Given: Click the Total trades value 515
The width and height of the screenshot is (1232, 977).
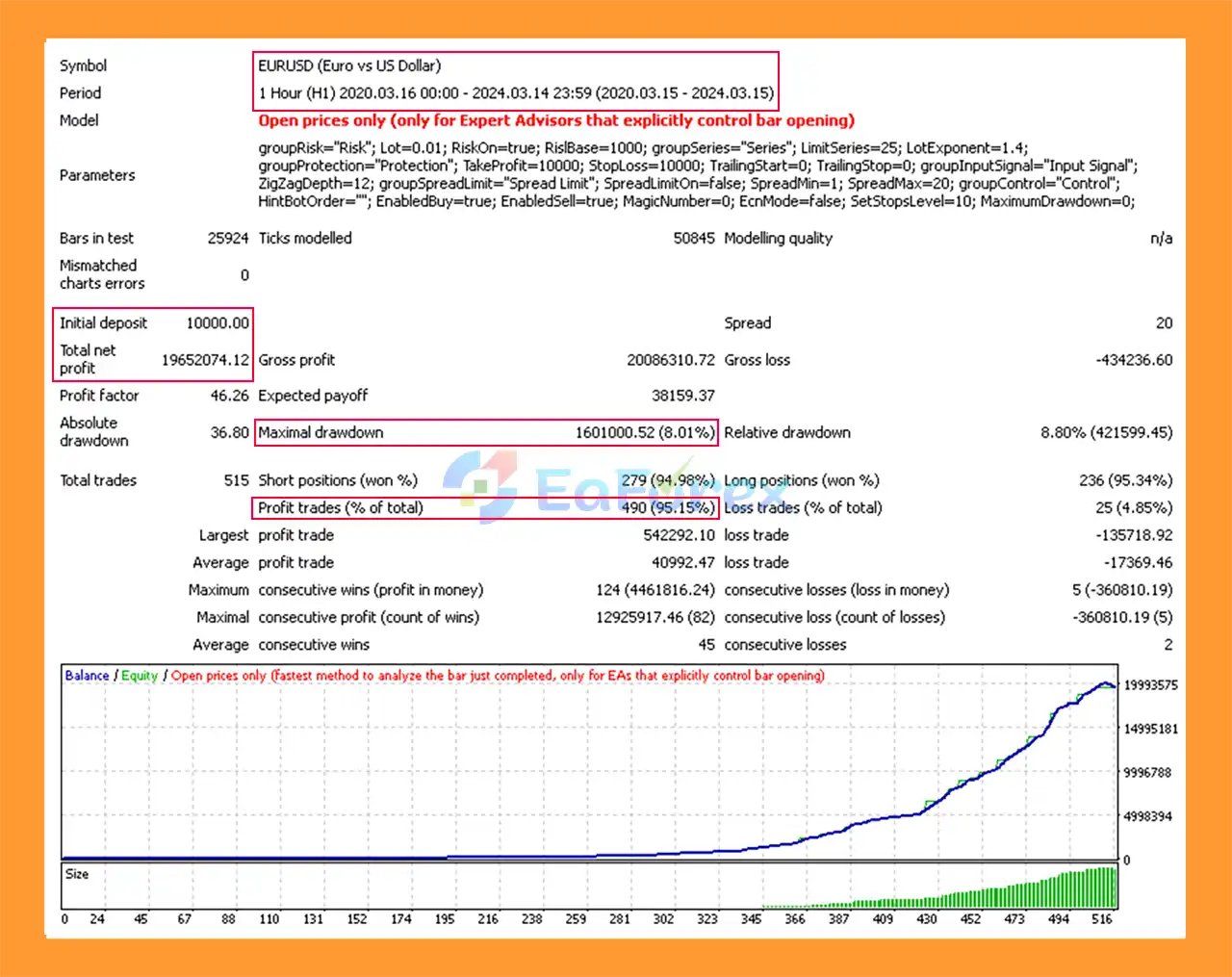Looking at the screenshot, I should coord(236,480).
